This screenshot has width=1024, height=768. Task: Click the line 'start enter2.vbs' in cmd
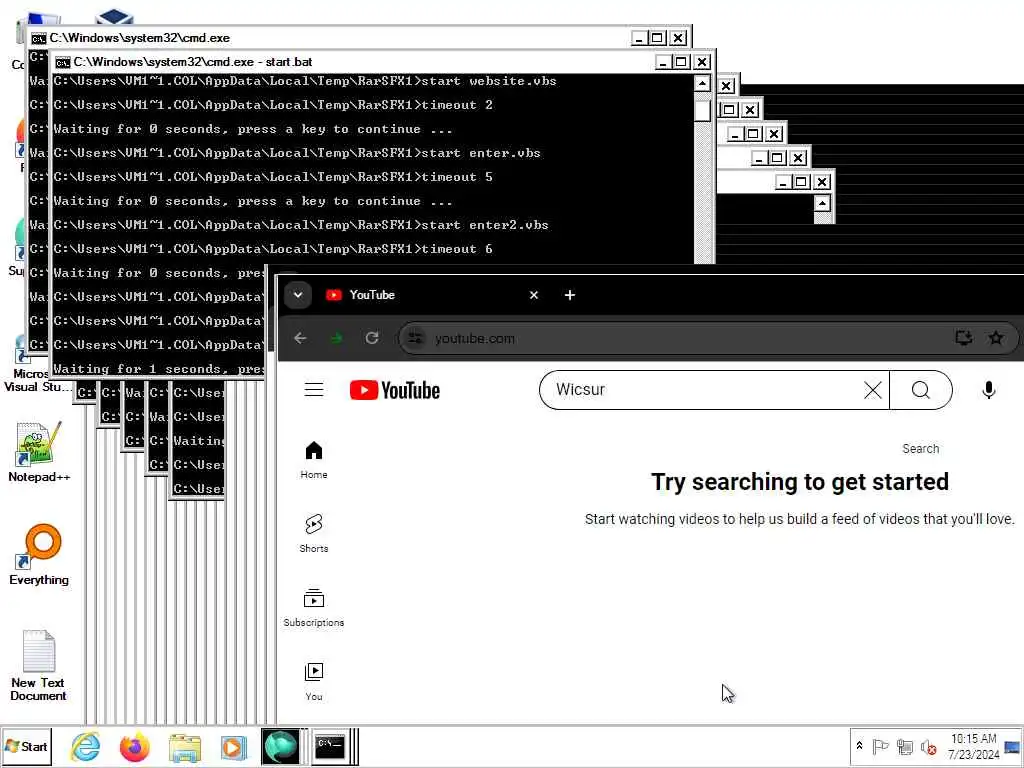[x=485, y=225]
